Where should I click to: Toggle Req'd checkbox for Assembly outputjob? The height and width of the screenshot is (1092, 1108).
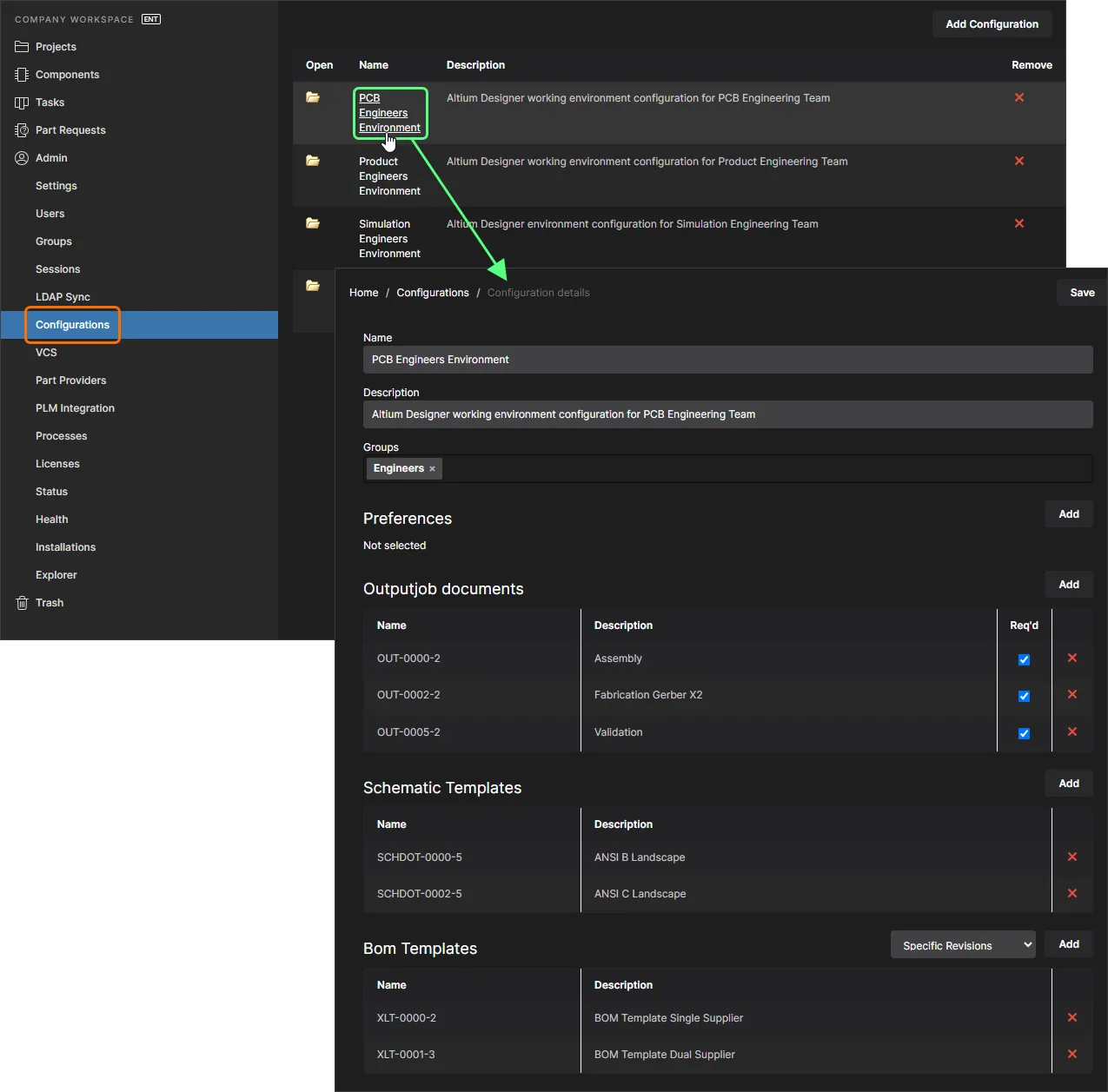click(1024, 659)
